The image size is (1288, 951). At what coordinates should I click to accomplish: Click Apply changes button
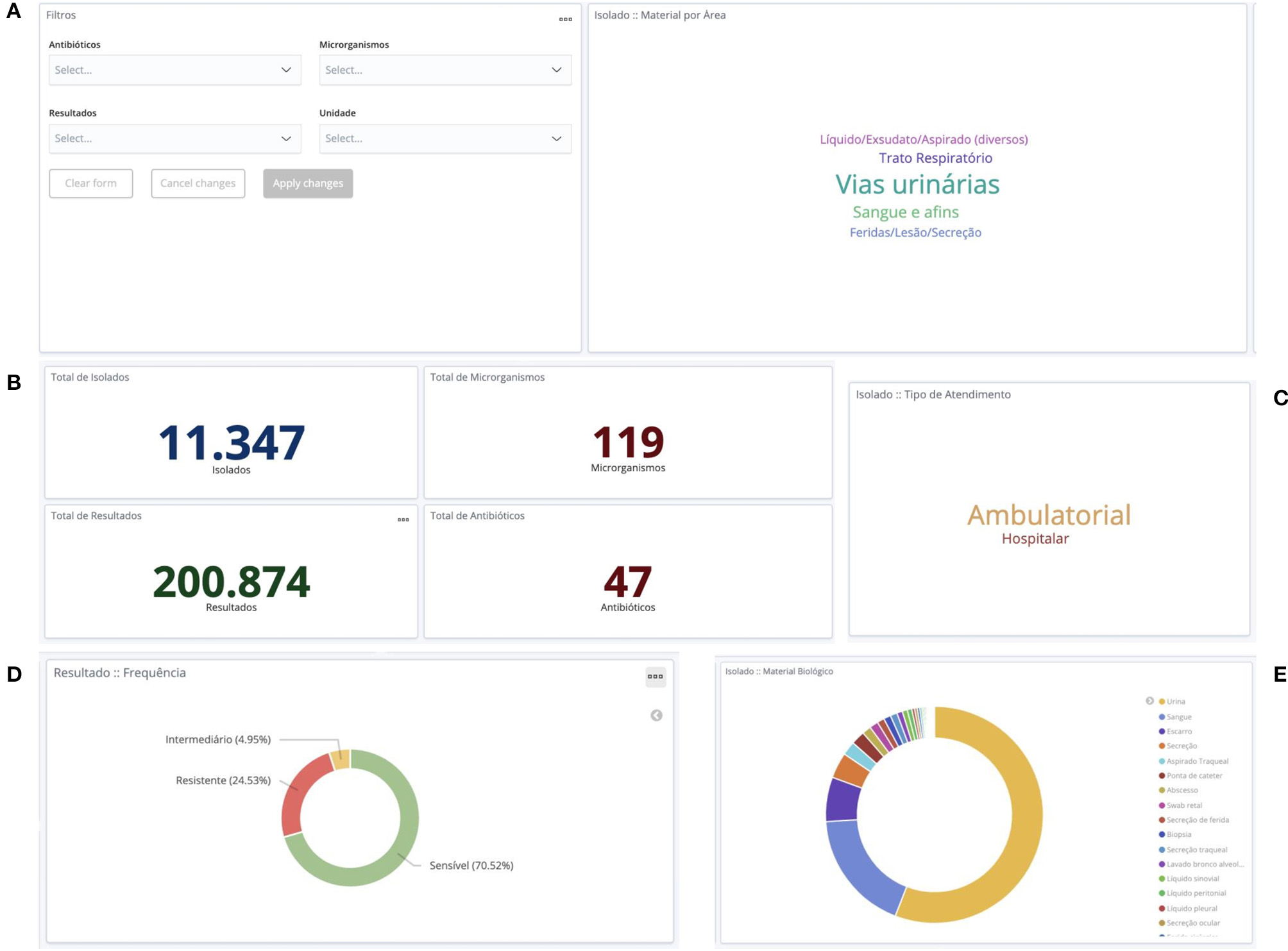click(x=307, y=183)
